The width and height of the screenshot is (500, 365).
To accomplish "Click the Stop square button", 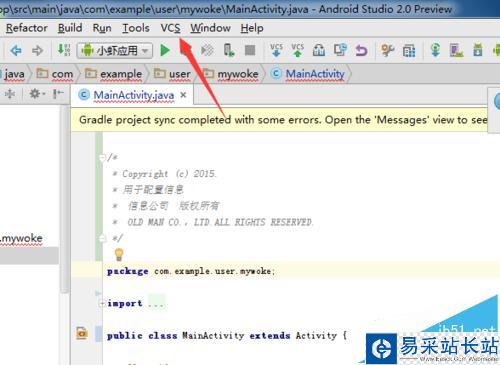I will pos(250,50).
